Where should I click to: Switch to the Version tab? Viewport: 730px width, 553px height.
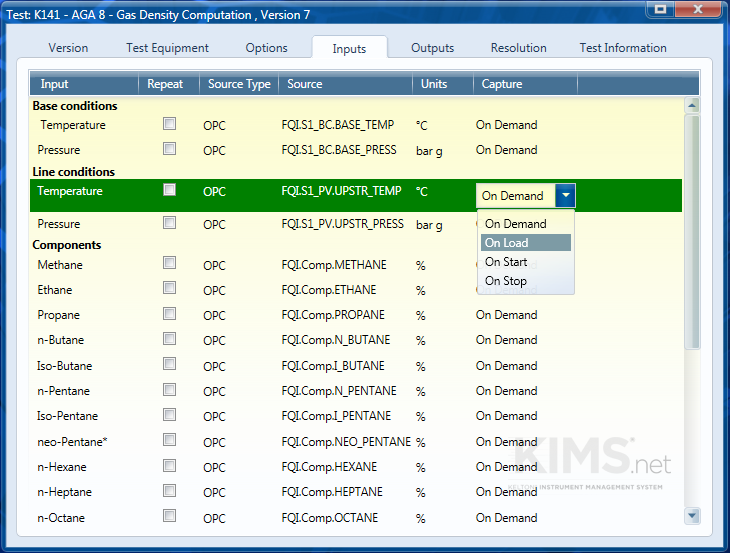(x=68, y=48)
